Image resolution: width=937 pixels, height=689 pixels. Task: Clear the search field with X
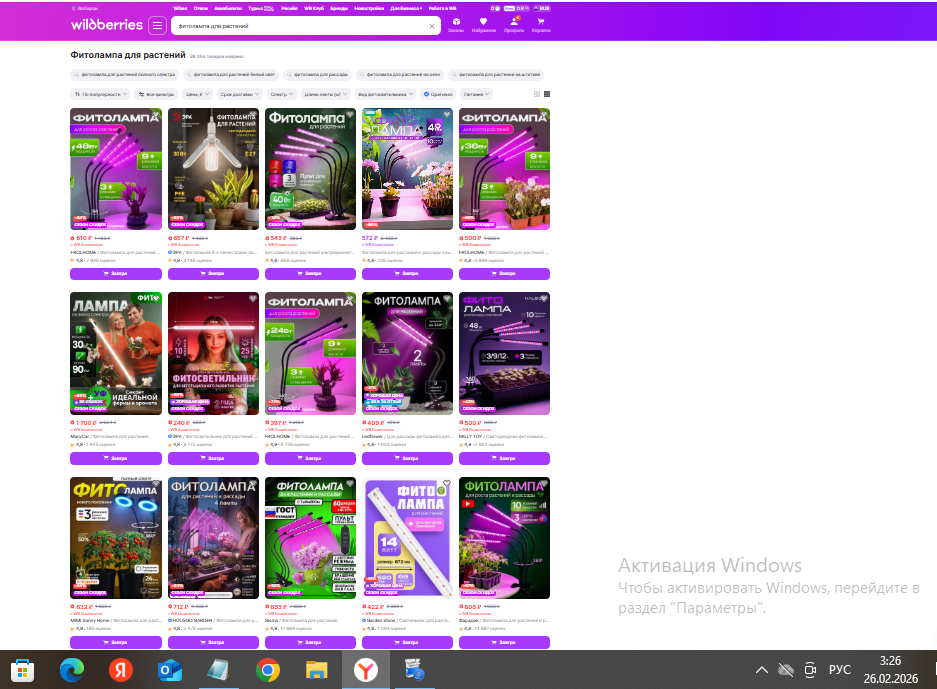[x=432, y=26]
